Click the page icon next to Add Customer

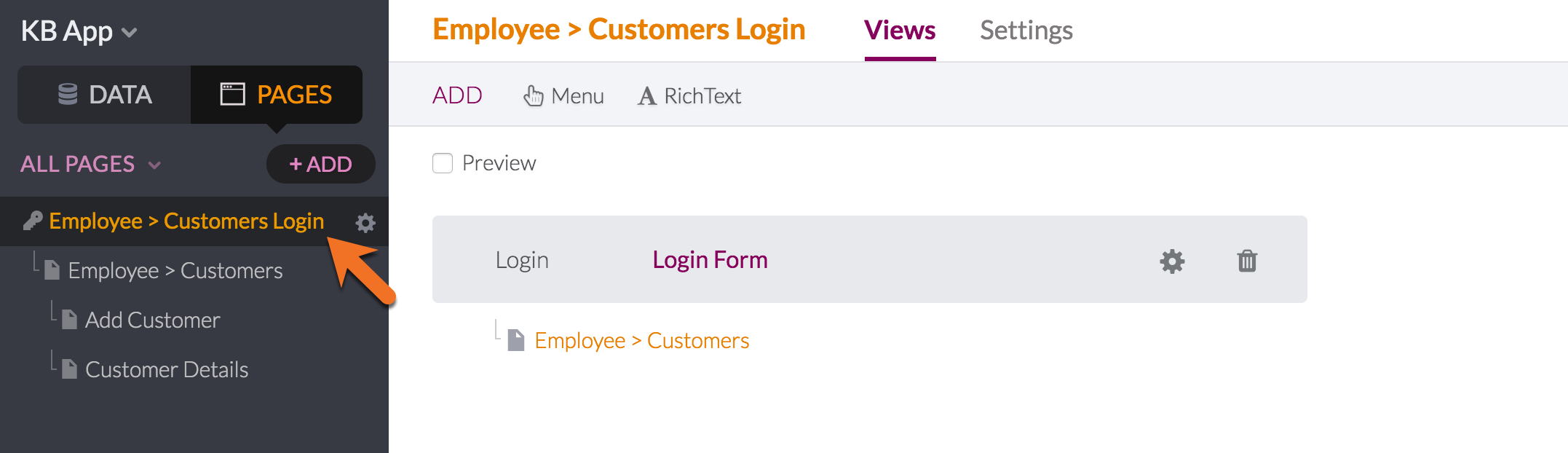coord(69,320)
